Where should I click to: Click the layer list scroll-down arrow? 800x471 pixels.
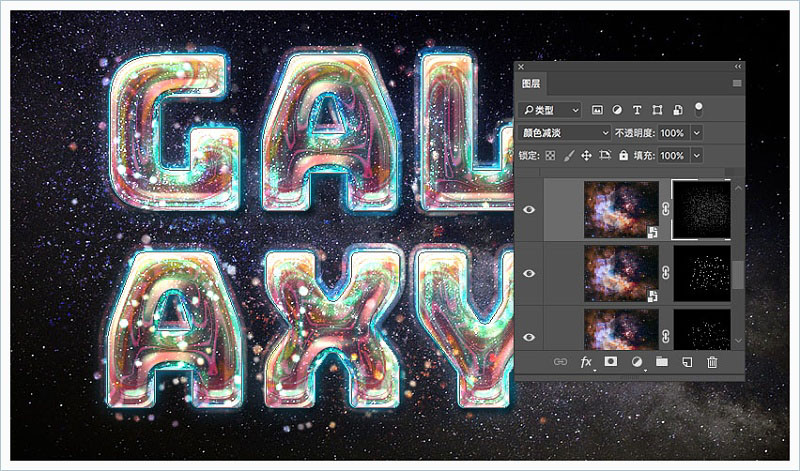click(738, 340)
